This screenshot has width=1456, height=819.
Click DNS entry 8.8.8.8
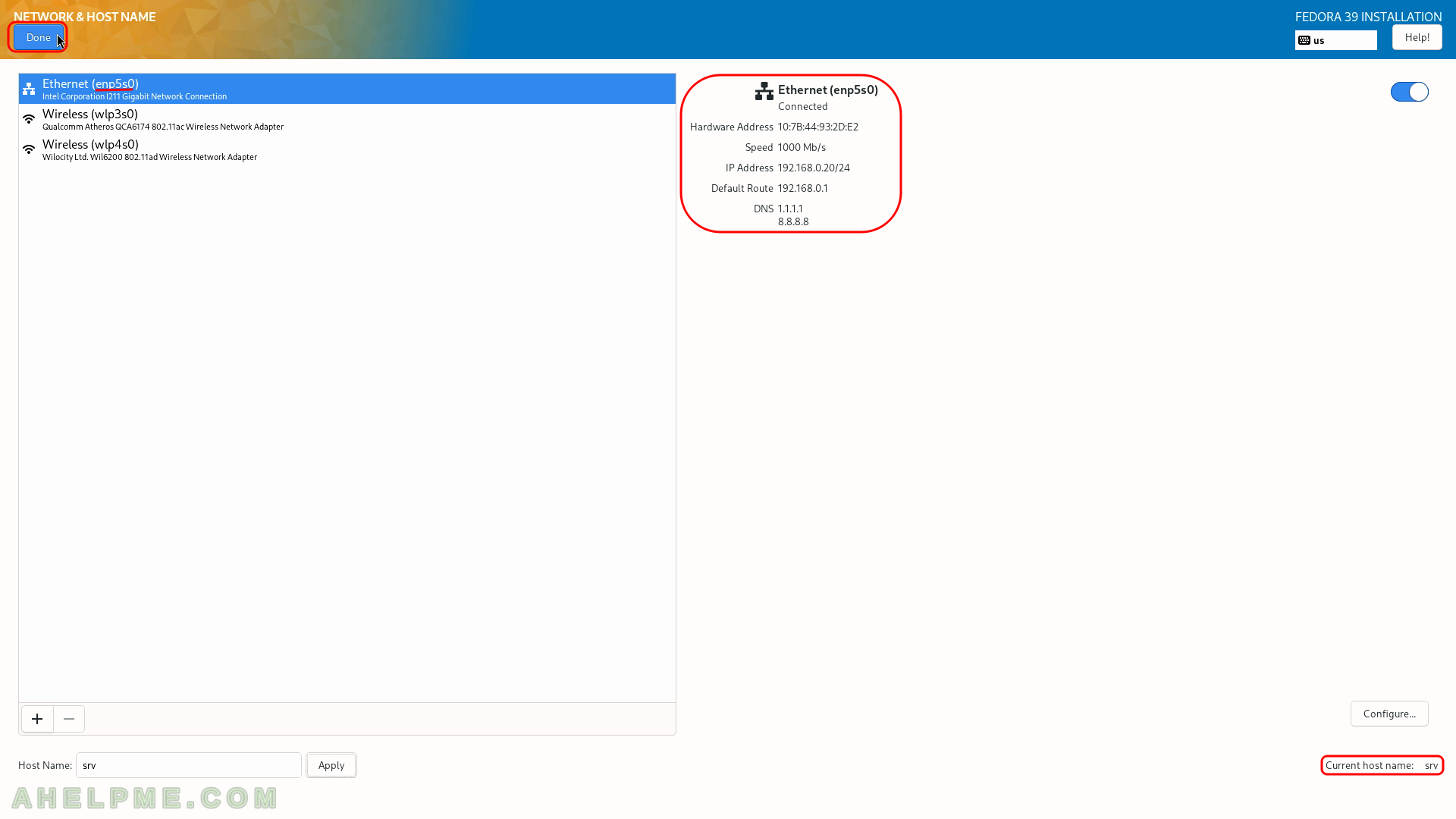point(793,221)
